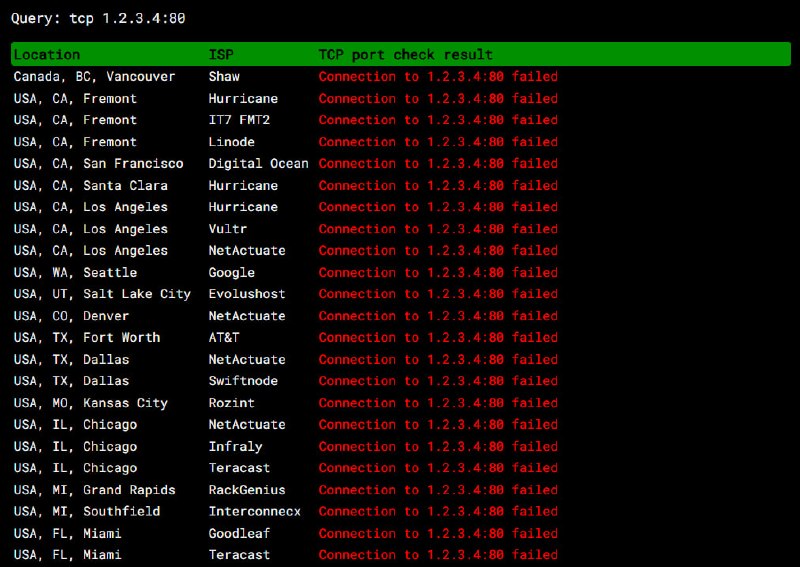Image resolution: width=800 pixels, height=567 pixels.
Task: Select the Infraly ISP entry
Action: coord(235,447)
